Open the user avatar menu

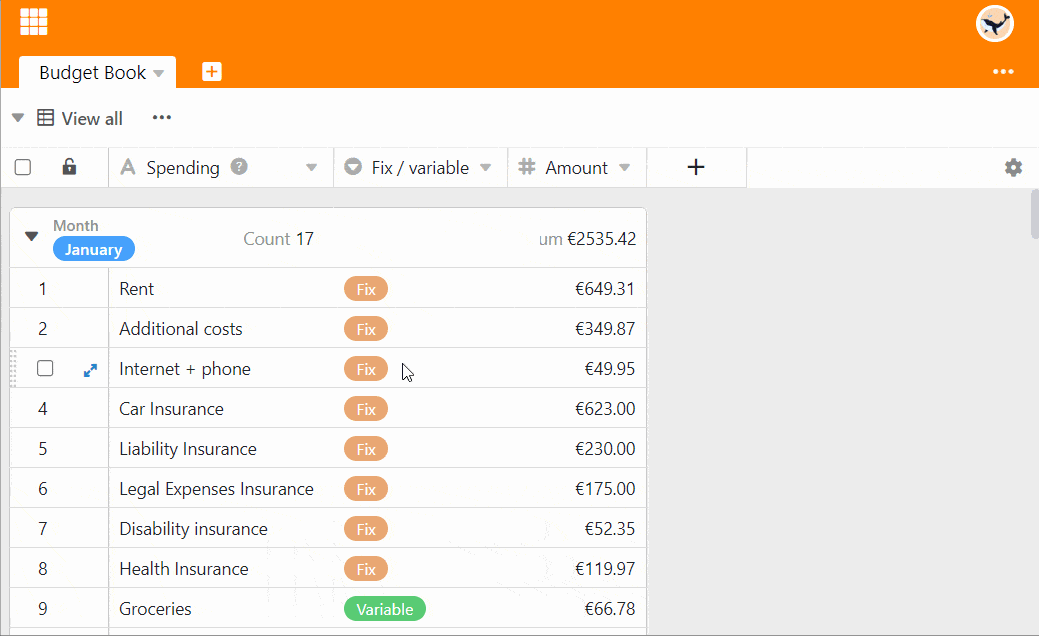click(x=994, y=24)
